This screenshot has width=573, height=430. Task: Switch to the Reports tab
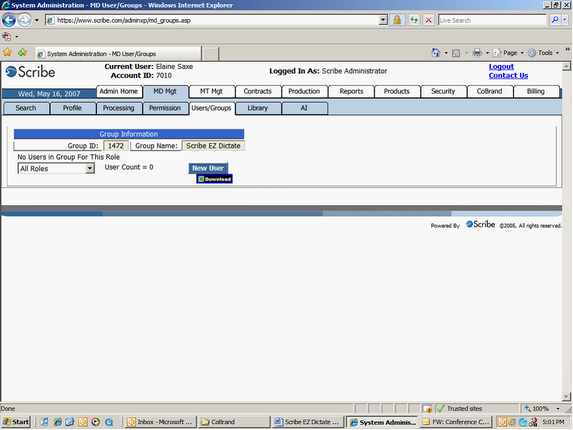[351, 91]
